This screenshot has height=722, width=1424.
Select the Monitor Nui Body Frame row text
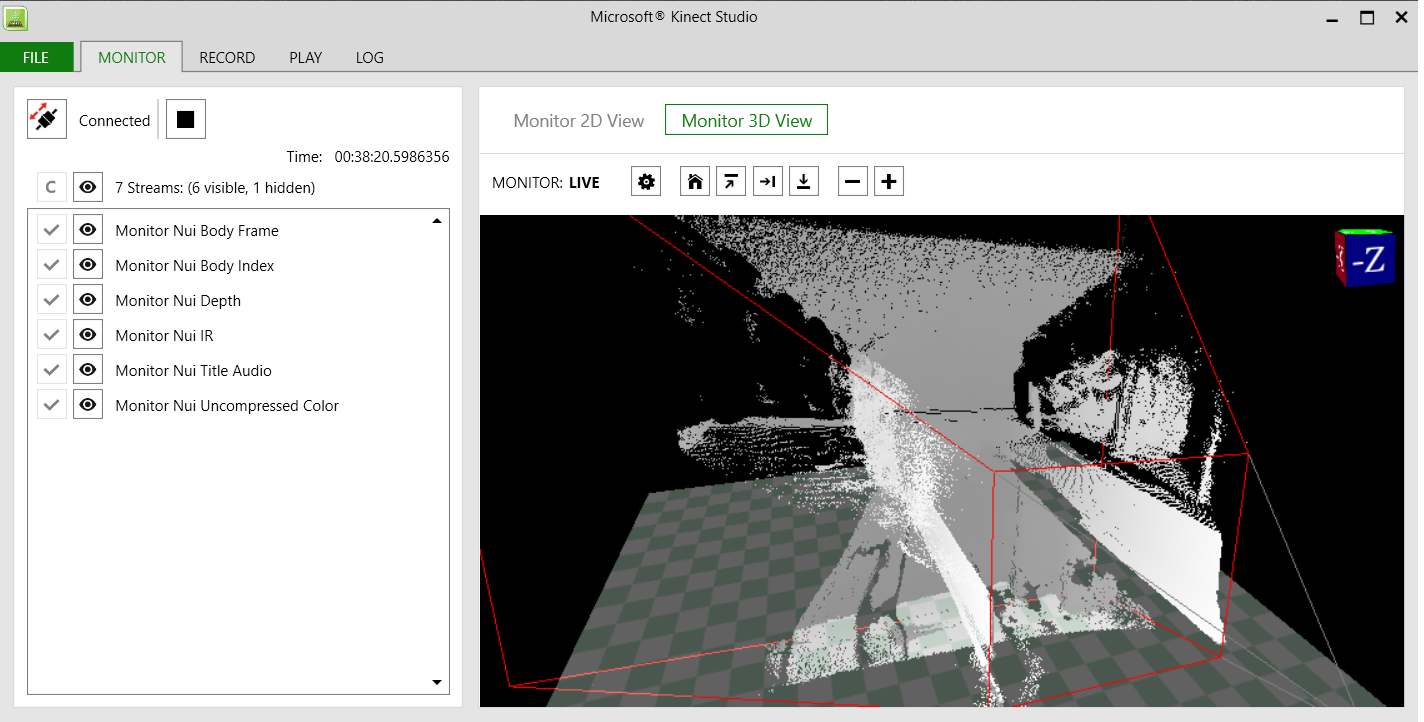[197, 230]
